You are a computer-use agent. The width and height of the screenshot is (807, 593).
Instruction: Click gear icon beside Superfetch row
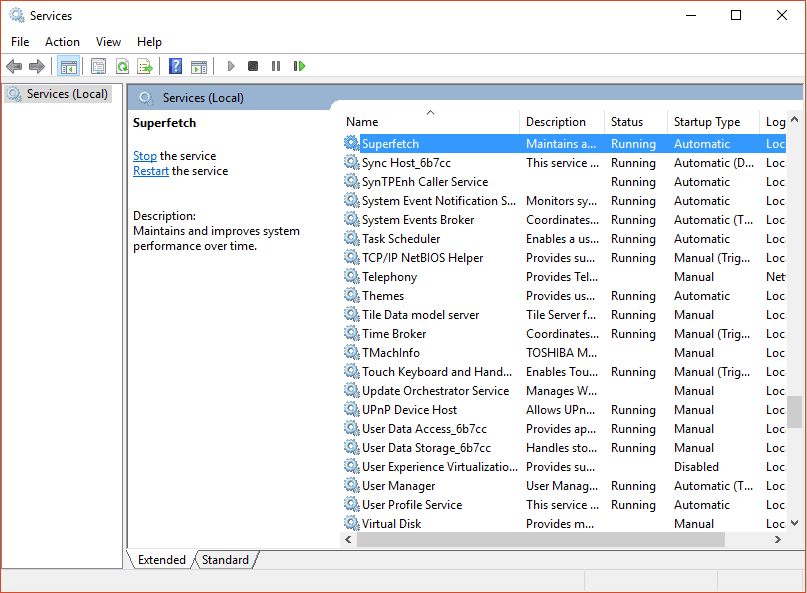352,143
